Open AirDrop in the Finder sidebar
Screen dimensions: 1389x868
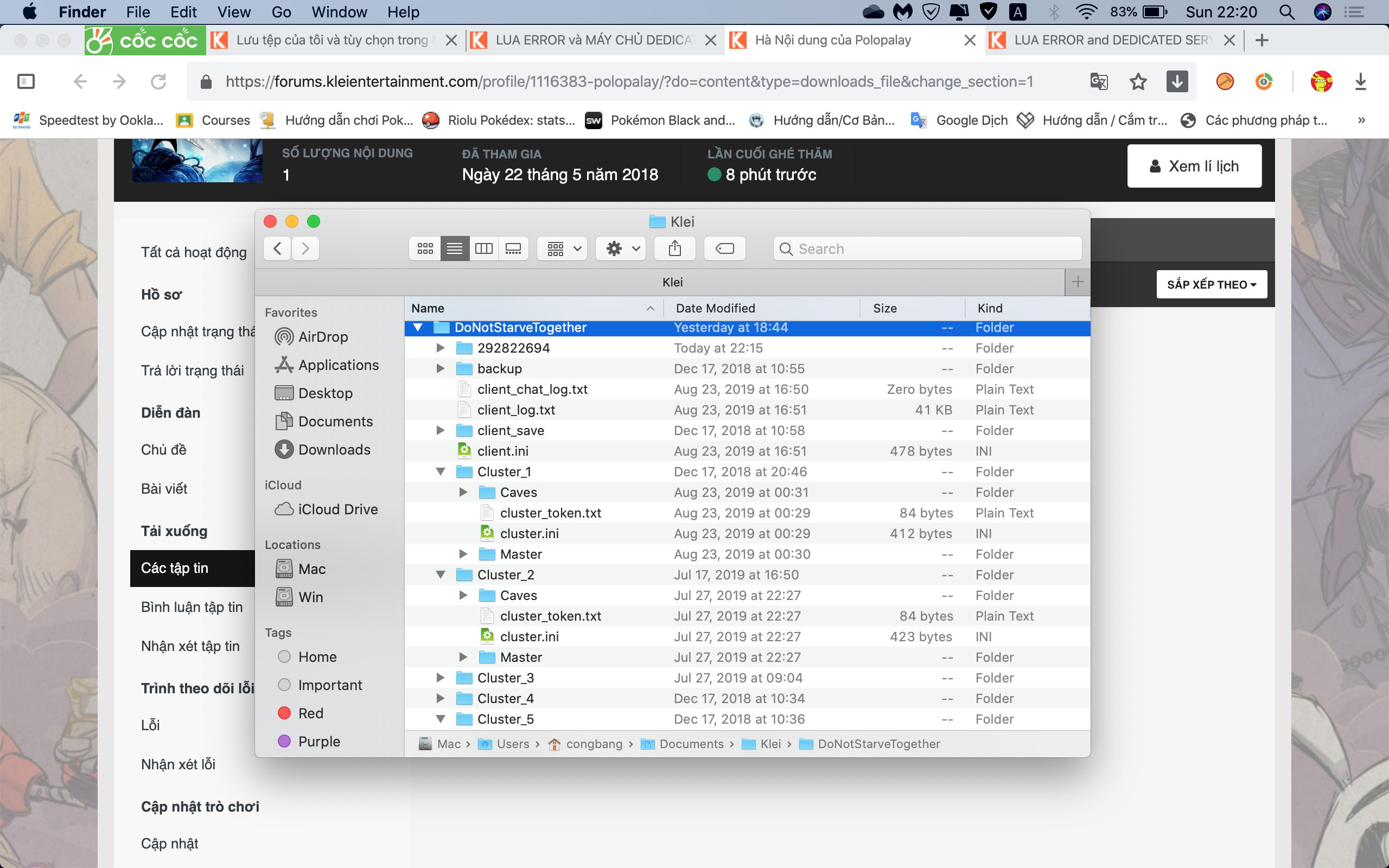(323, 337)
